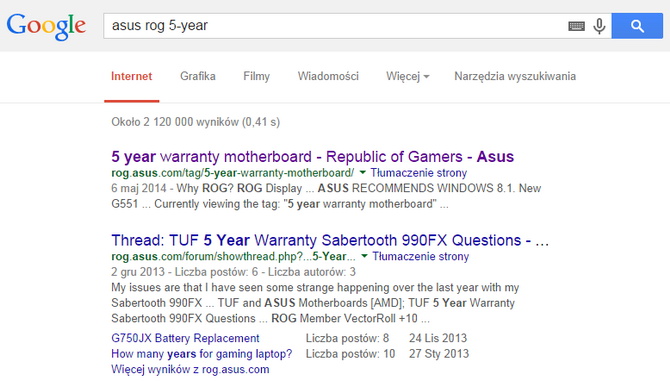Open the on-screen keyboard icon
This screenshot has height=381, width=670.
(576, 26)
